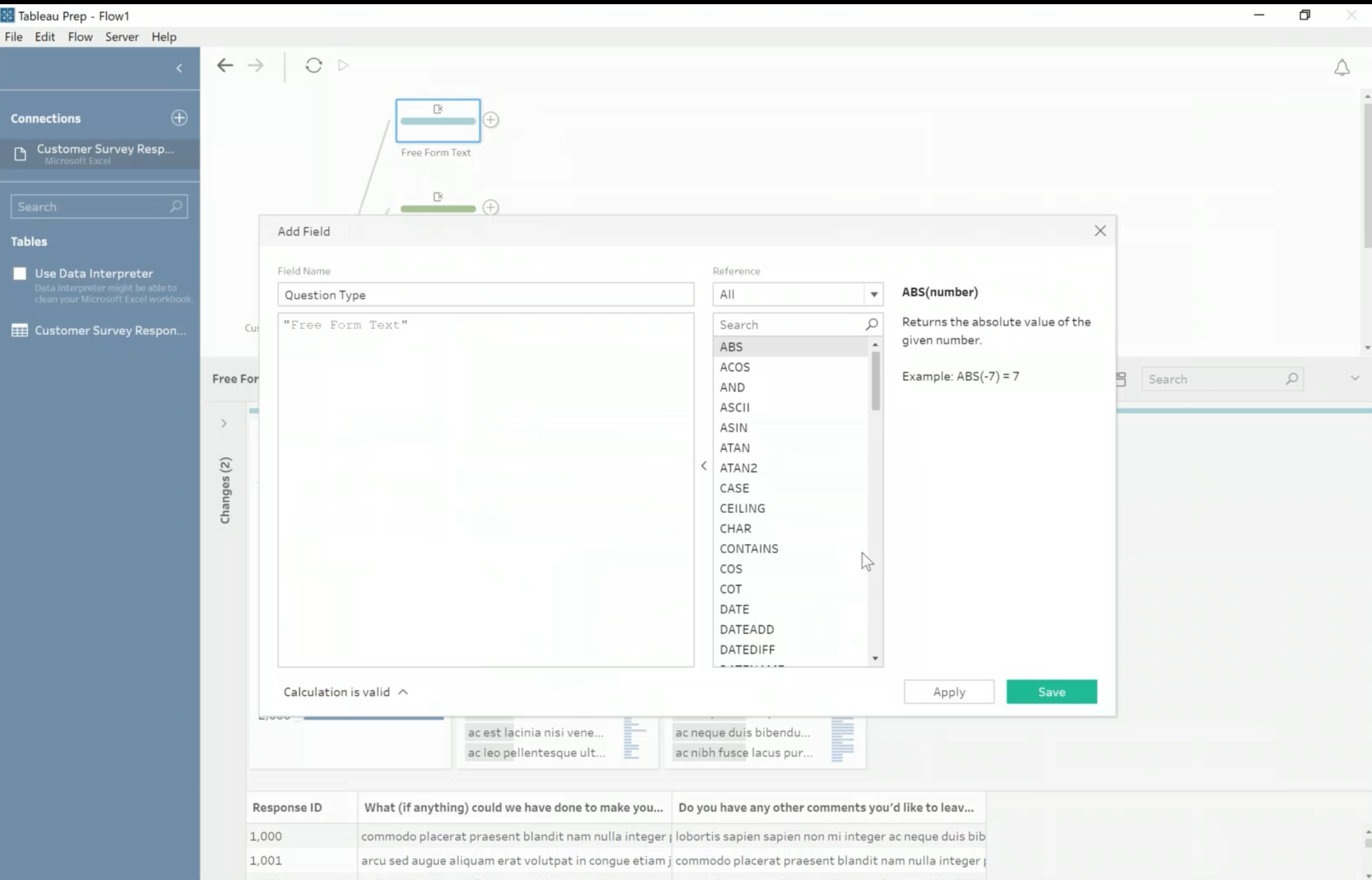Select the ATAN2 function in the list
Viewport: 1372px width, 880px height.
click(790, 468)
